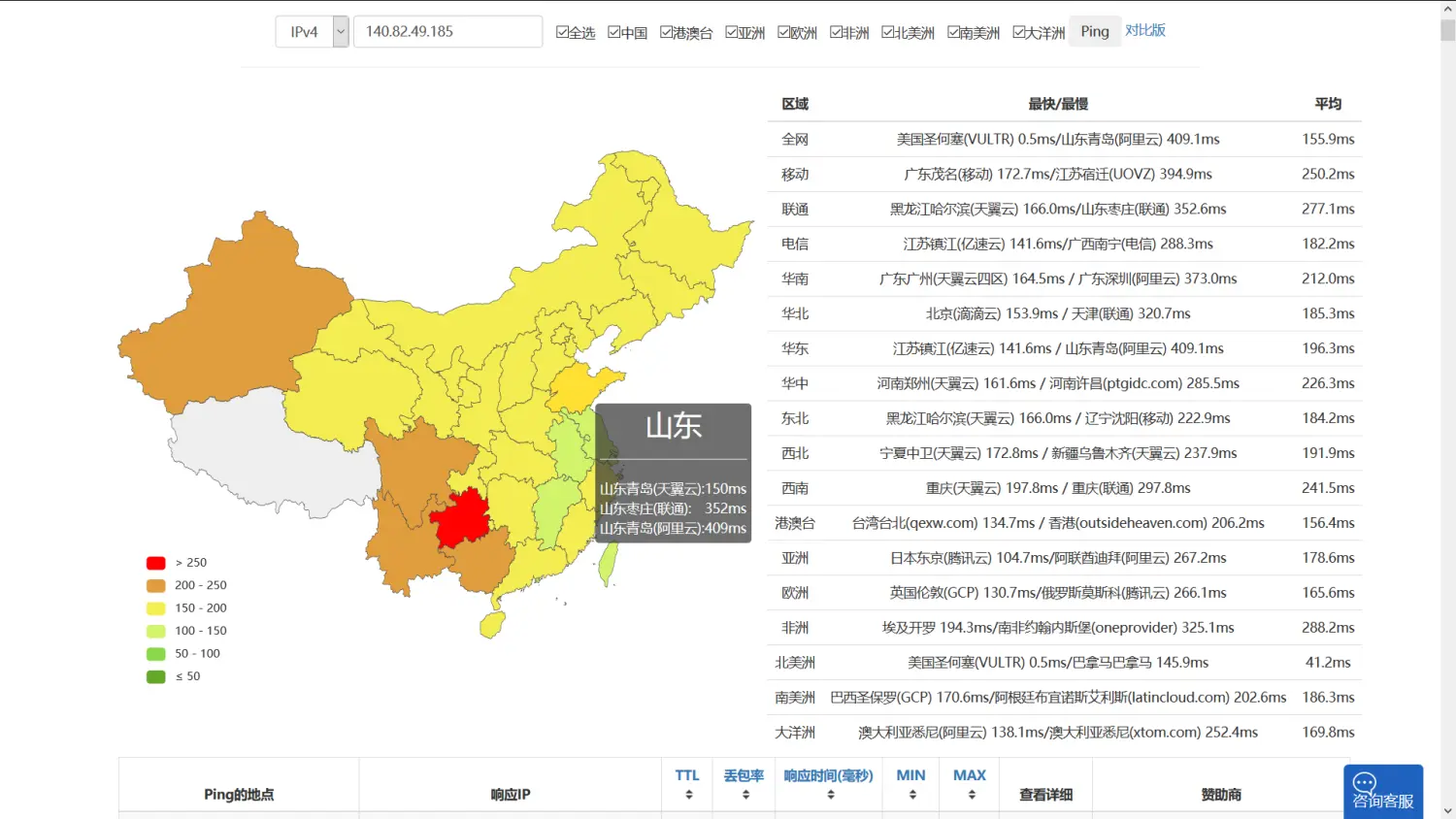This screenshot has width=1456, height=819.
Task: Toggle the 港澳台 checkbox
Action: point(666,32)
